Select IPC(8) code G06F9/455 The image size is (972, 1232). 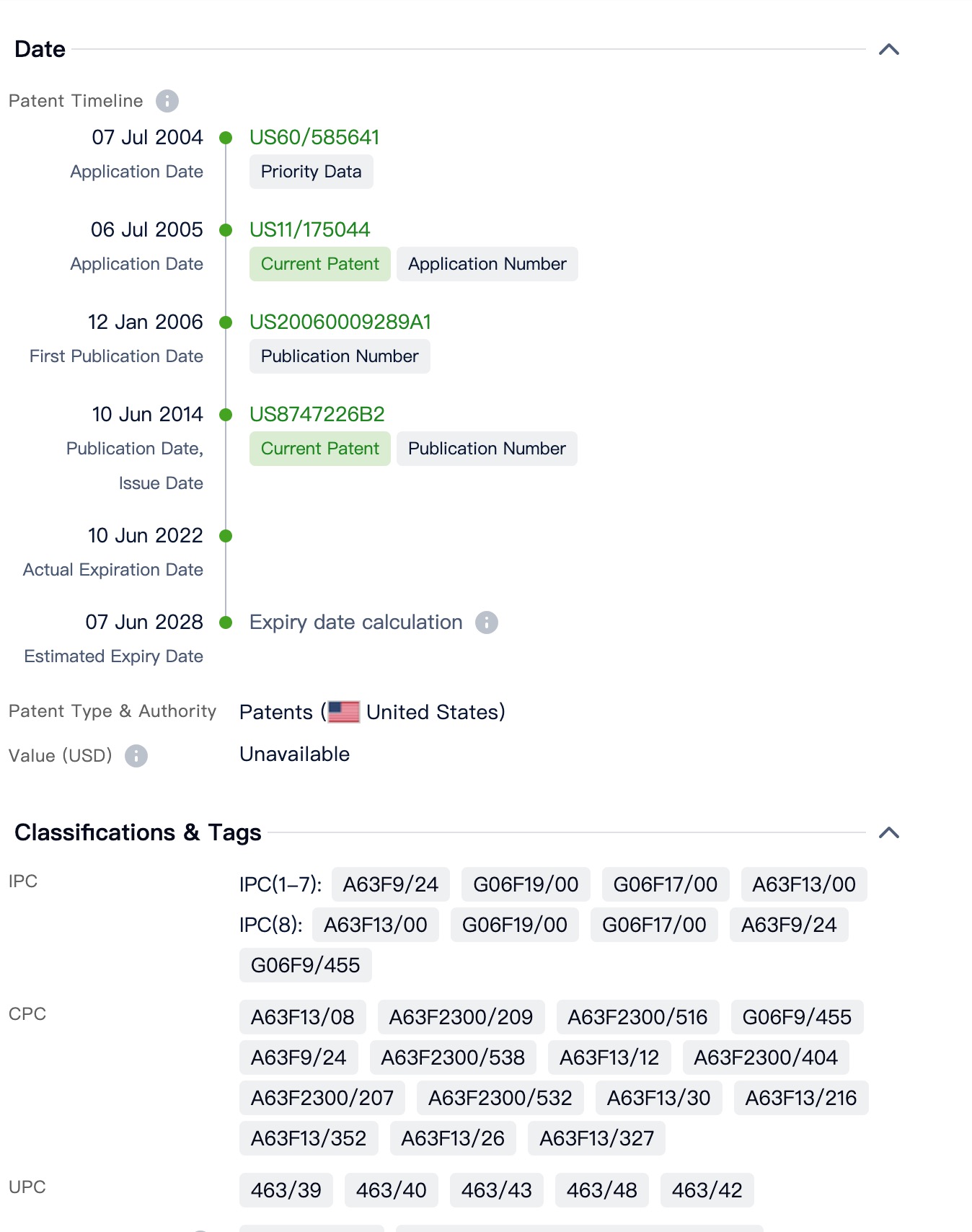coord(305,965)
